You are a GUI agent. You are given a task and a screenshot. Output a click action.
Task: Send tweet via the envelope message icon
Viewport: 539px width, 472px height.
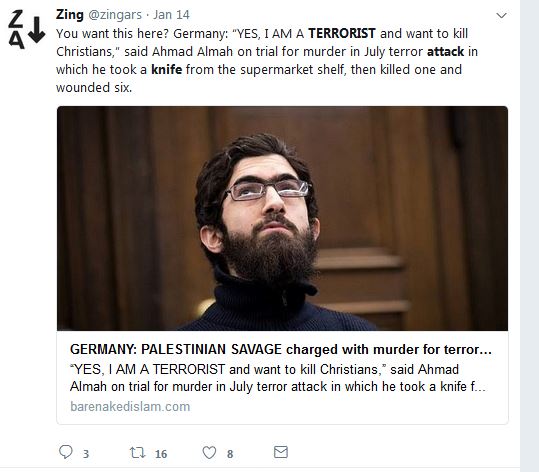click(x=281, y=452)
